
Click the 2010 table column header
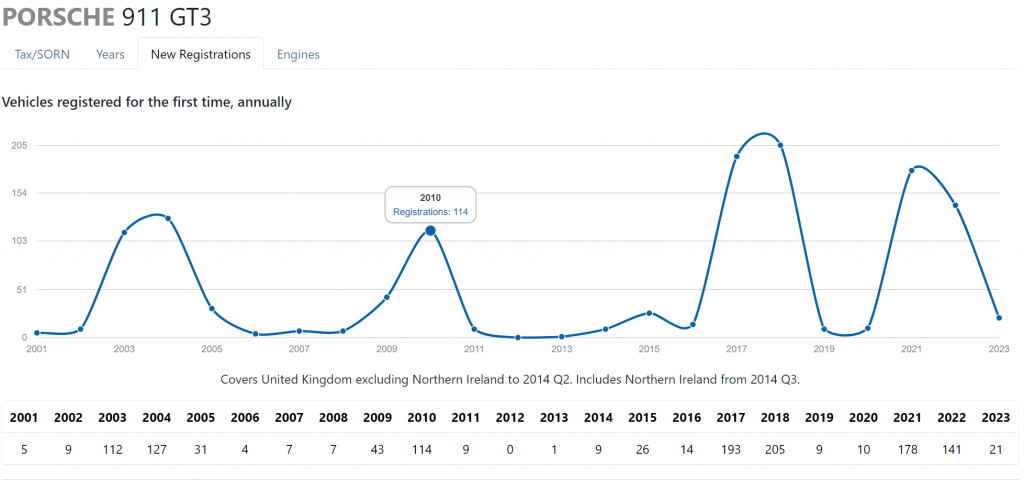pos(421,418)
